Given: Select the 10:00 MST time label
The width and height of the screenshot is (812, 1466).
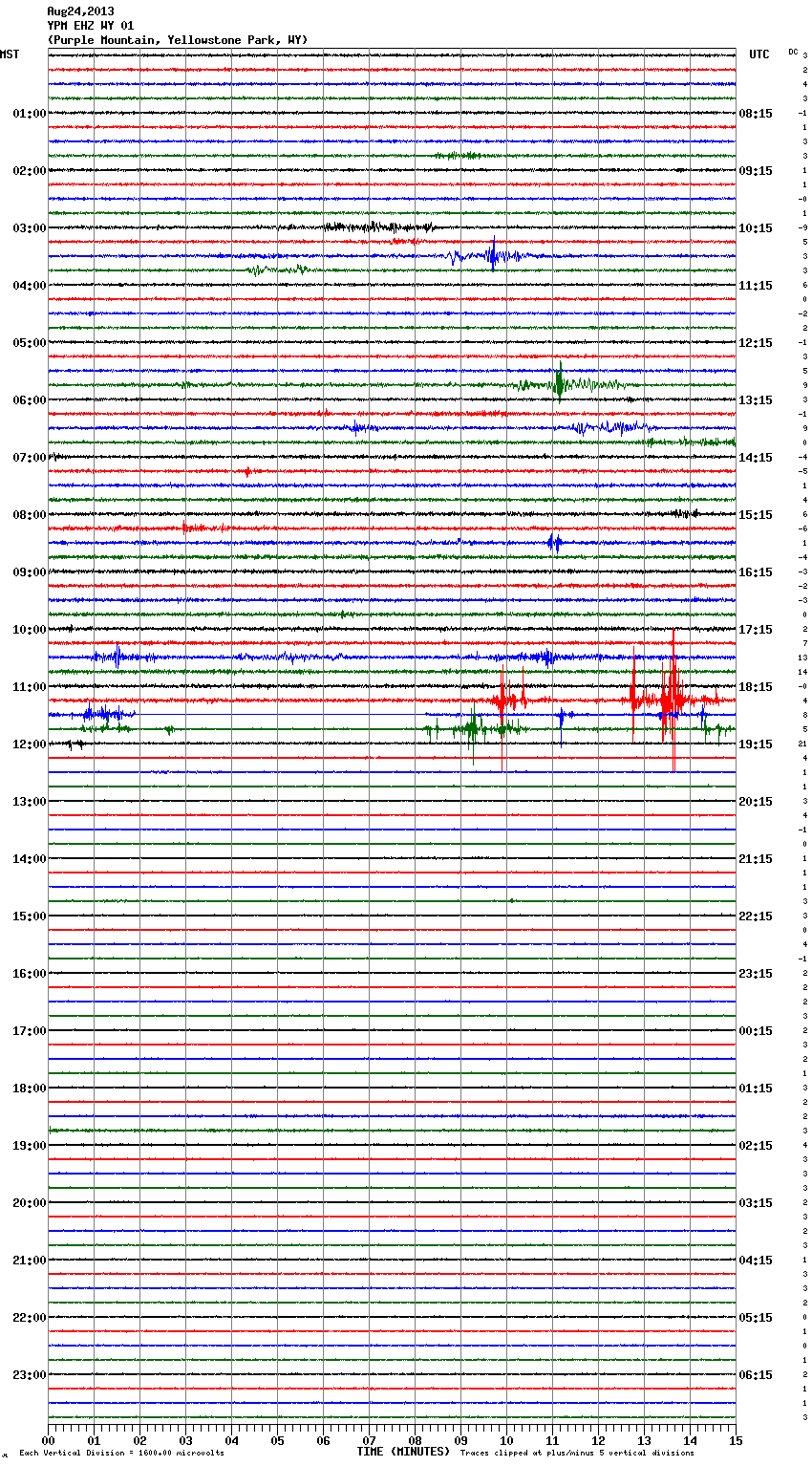Looking at the screenshot, I should 30,630.
